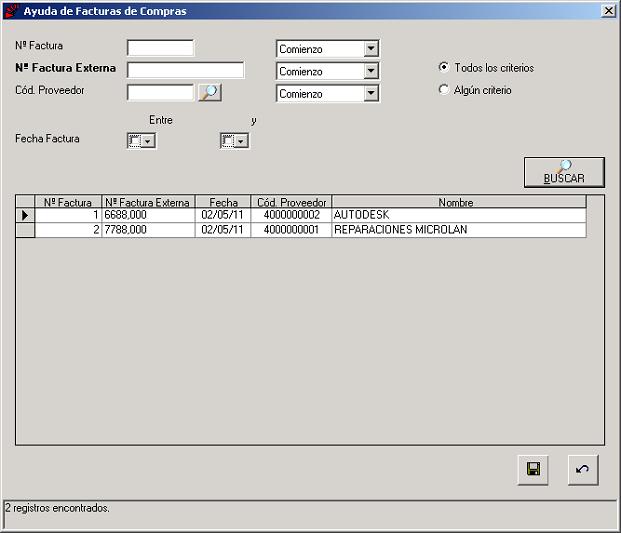Screen dimensions: 621x533
Task: Click cell 'REPARACIONES MICROLAN'
Action: pyautogui.click(x=459, y=230)
